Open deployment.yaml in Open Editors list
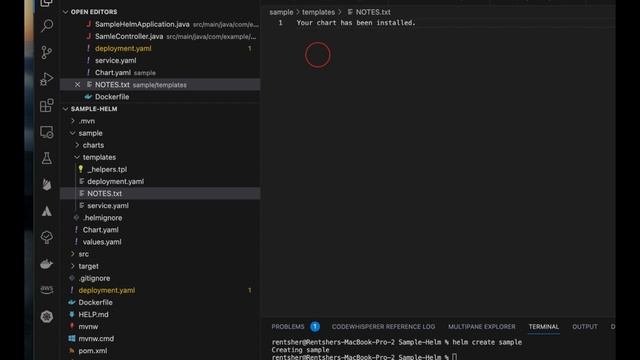The height and width of the screenshot is (360, 640). click(x=160, y=49)
